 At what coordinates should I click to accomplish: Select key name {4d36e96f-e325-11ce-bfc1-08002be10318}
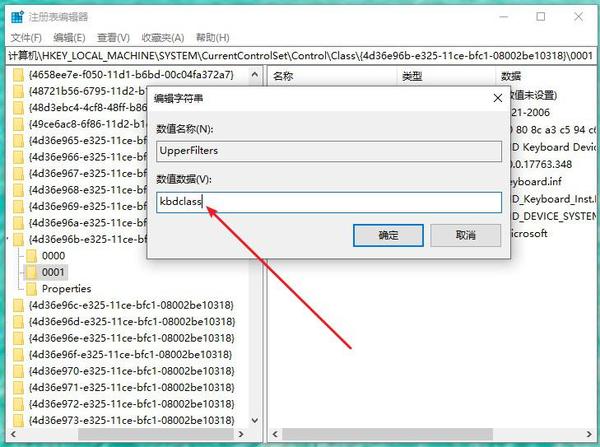point(131,354)
